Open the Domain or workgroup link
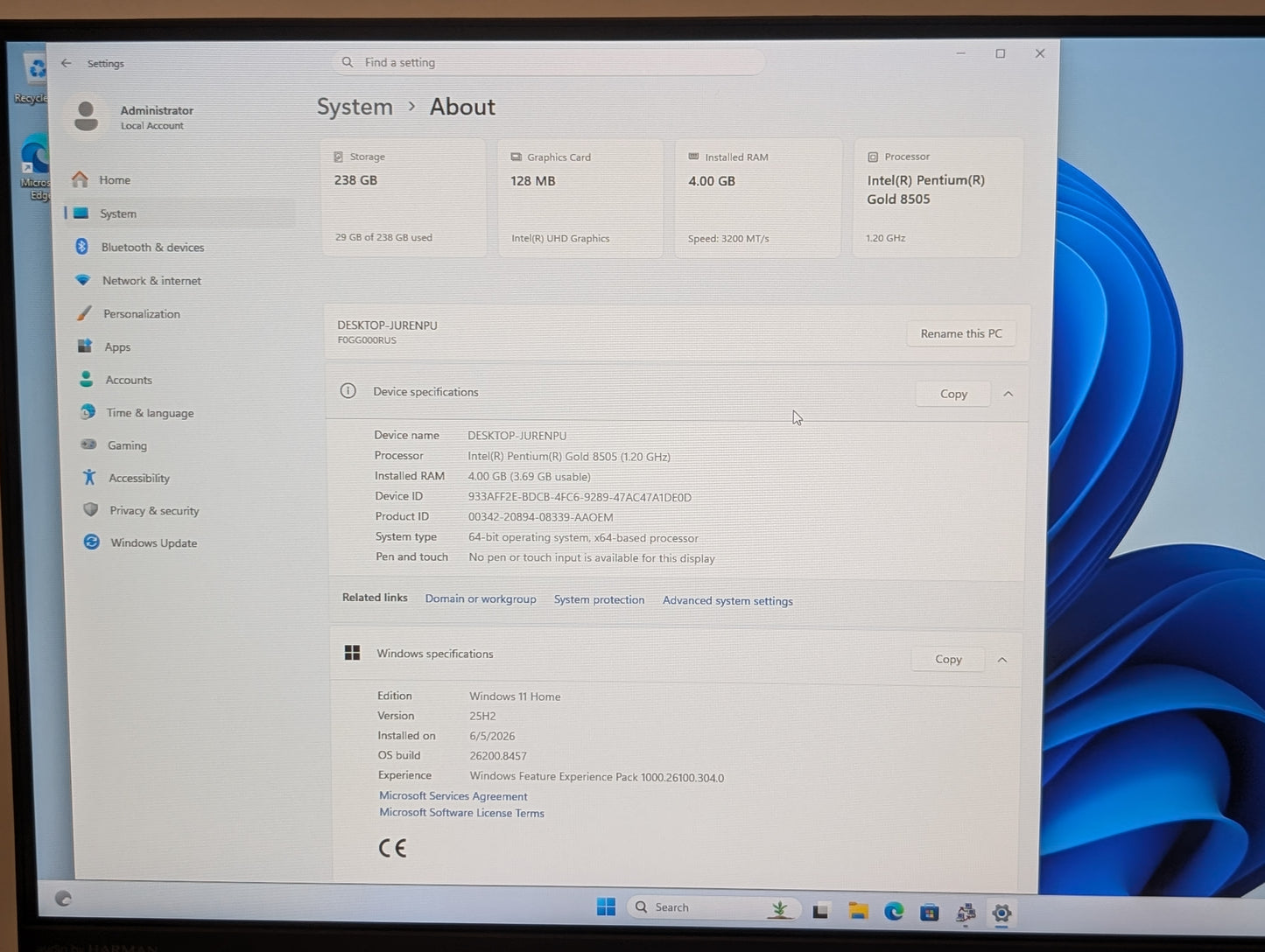The height and width of the screenshot is (952, 1265). (x=481, y=598)
